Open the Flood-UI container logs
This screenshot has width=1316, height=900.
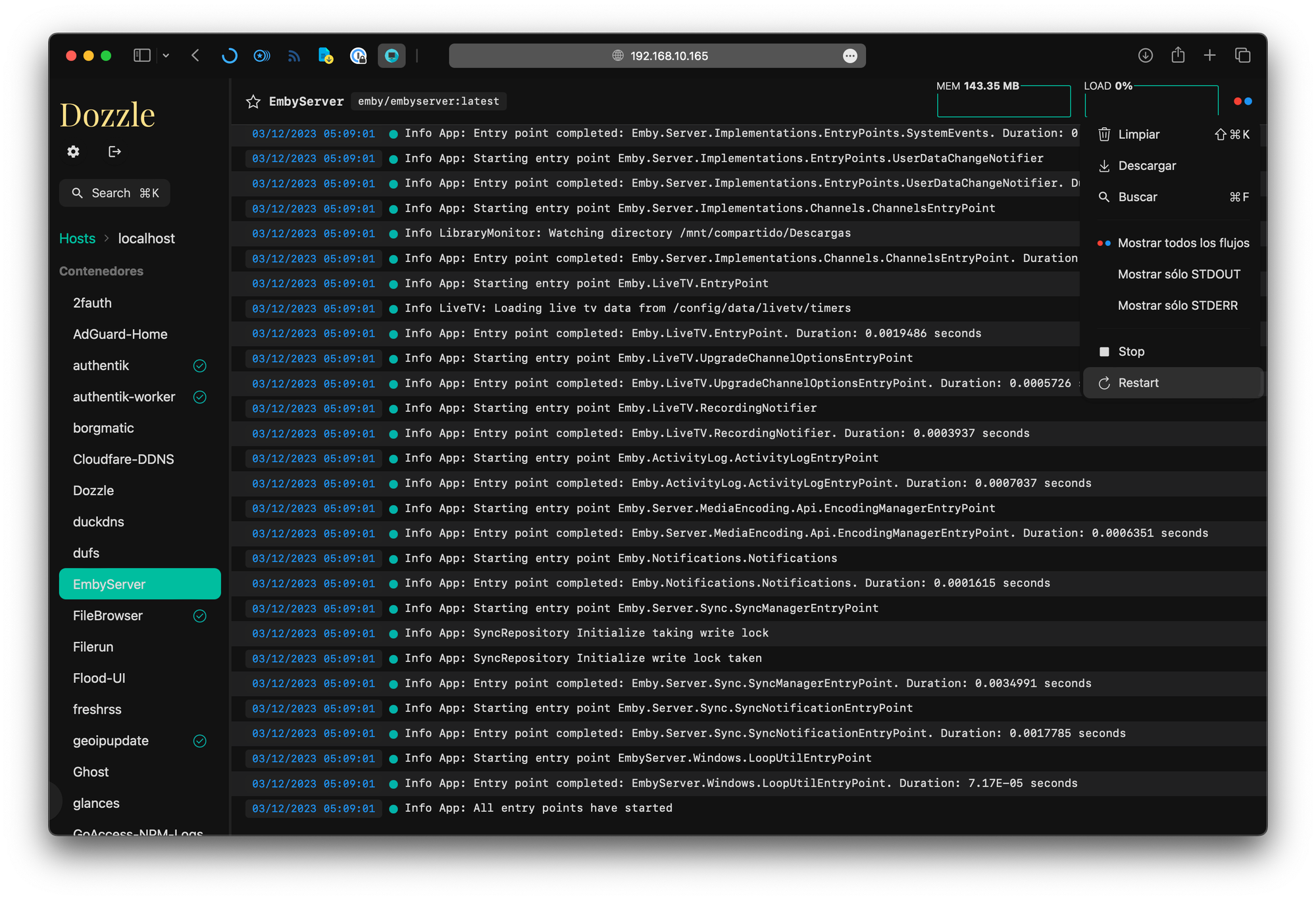point(139,678)
